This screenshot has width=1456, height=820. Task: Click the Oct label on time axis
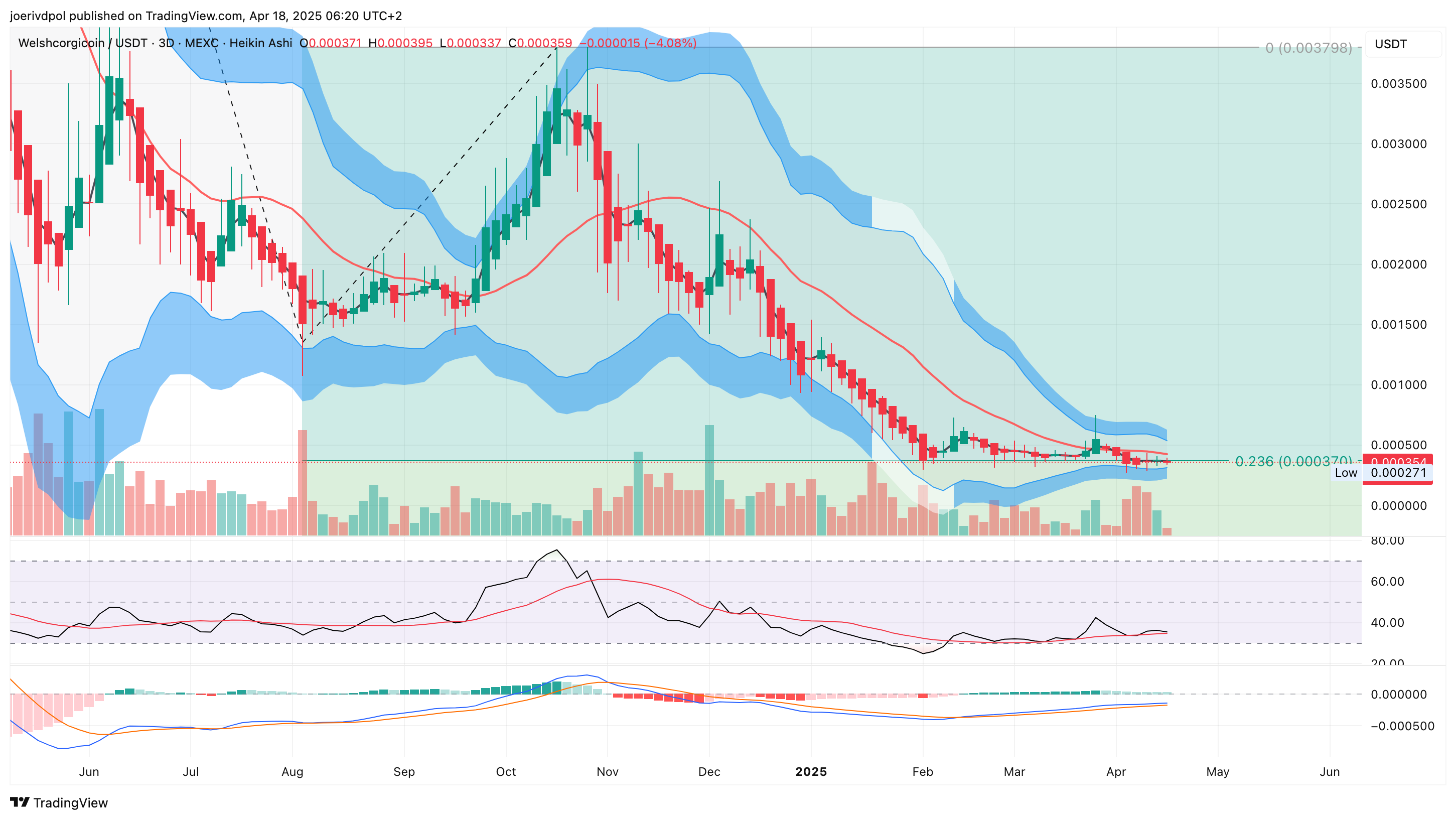(506, 772)
